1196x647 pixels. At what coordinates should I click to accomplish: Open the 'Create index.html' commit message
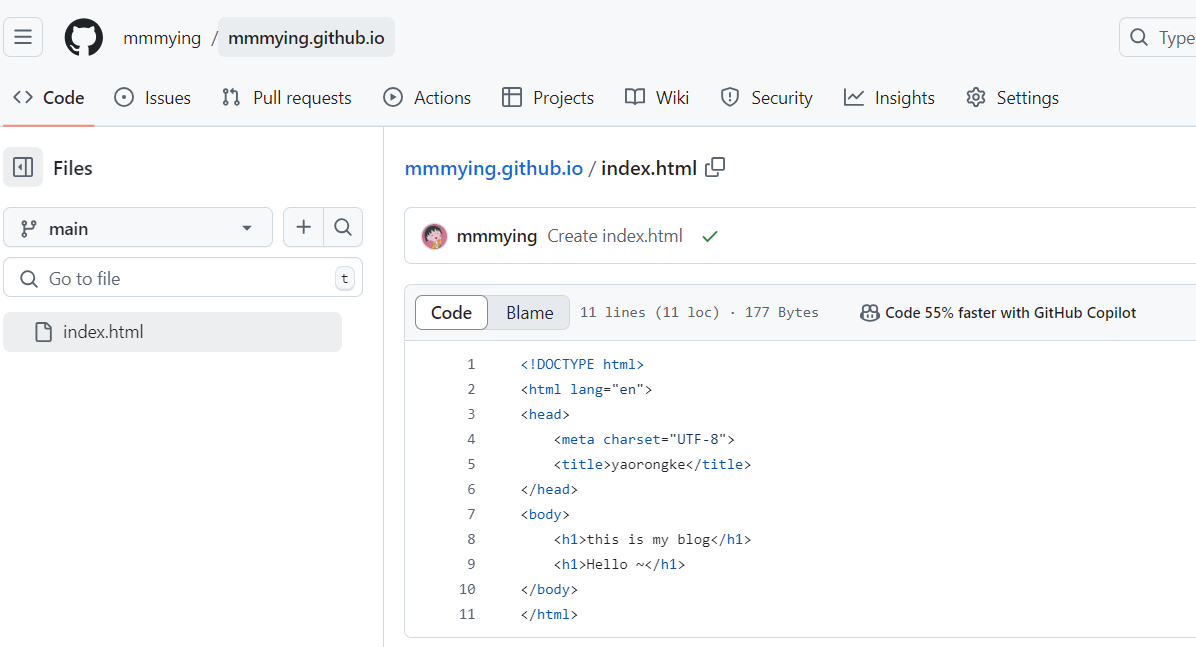tap(615, 237)
